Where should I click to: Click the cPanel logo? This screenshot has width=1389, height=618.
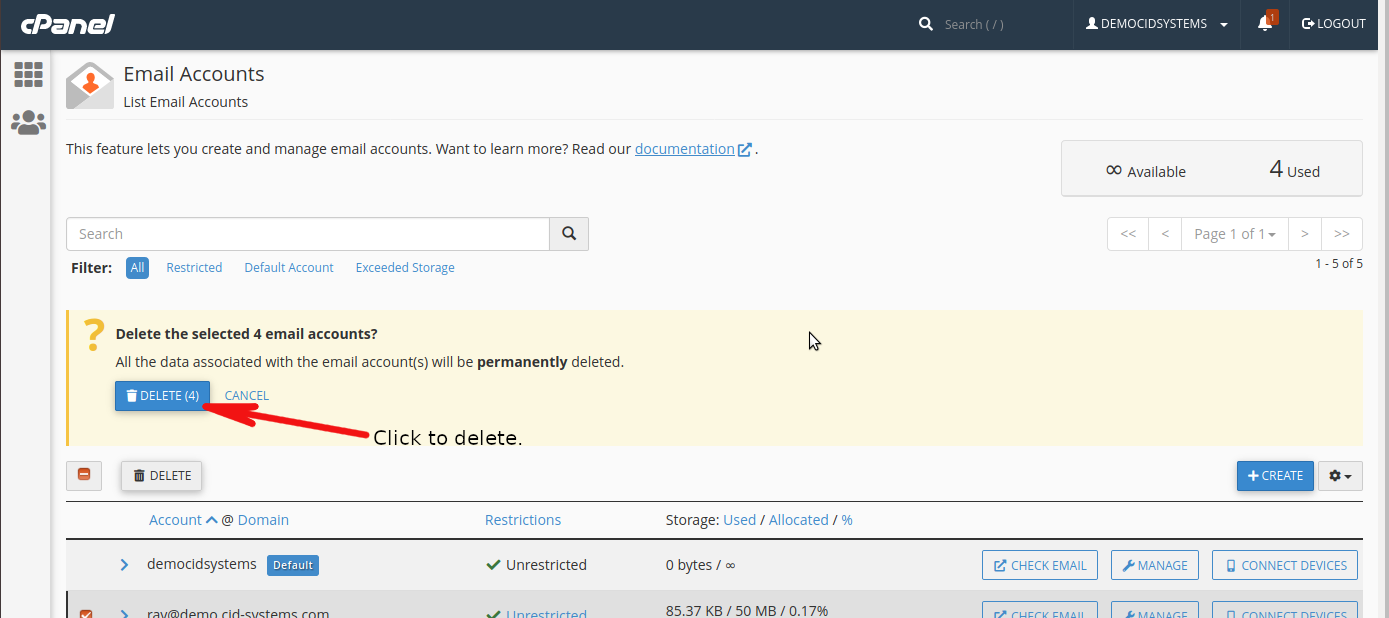click(x=67, y=24)
